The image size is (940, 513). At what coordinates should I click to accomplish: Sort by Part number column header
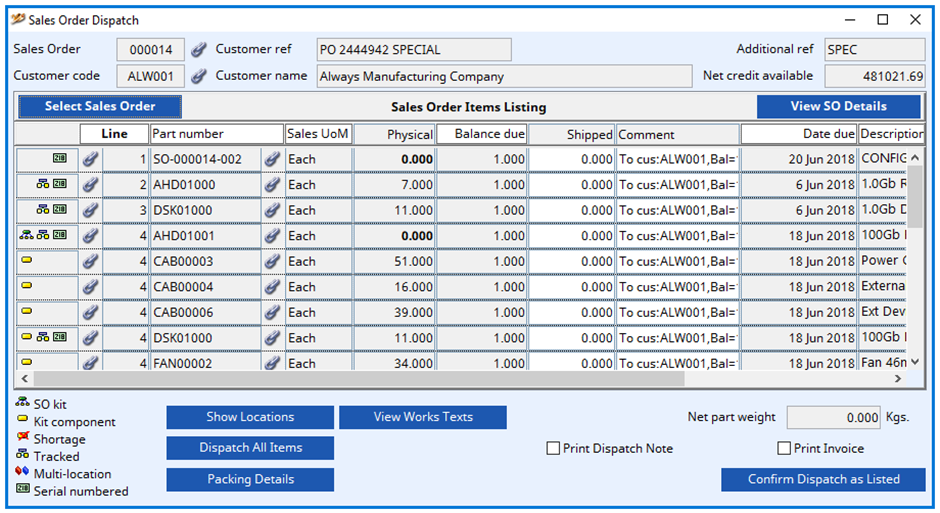click(x=216, y=134)
